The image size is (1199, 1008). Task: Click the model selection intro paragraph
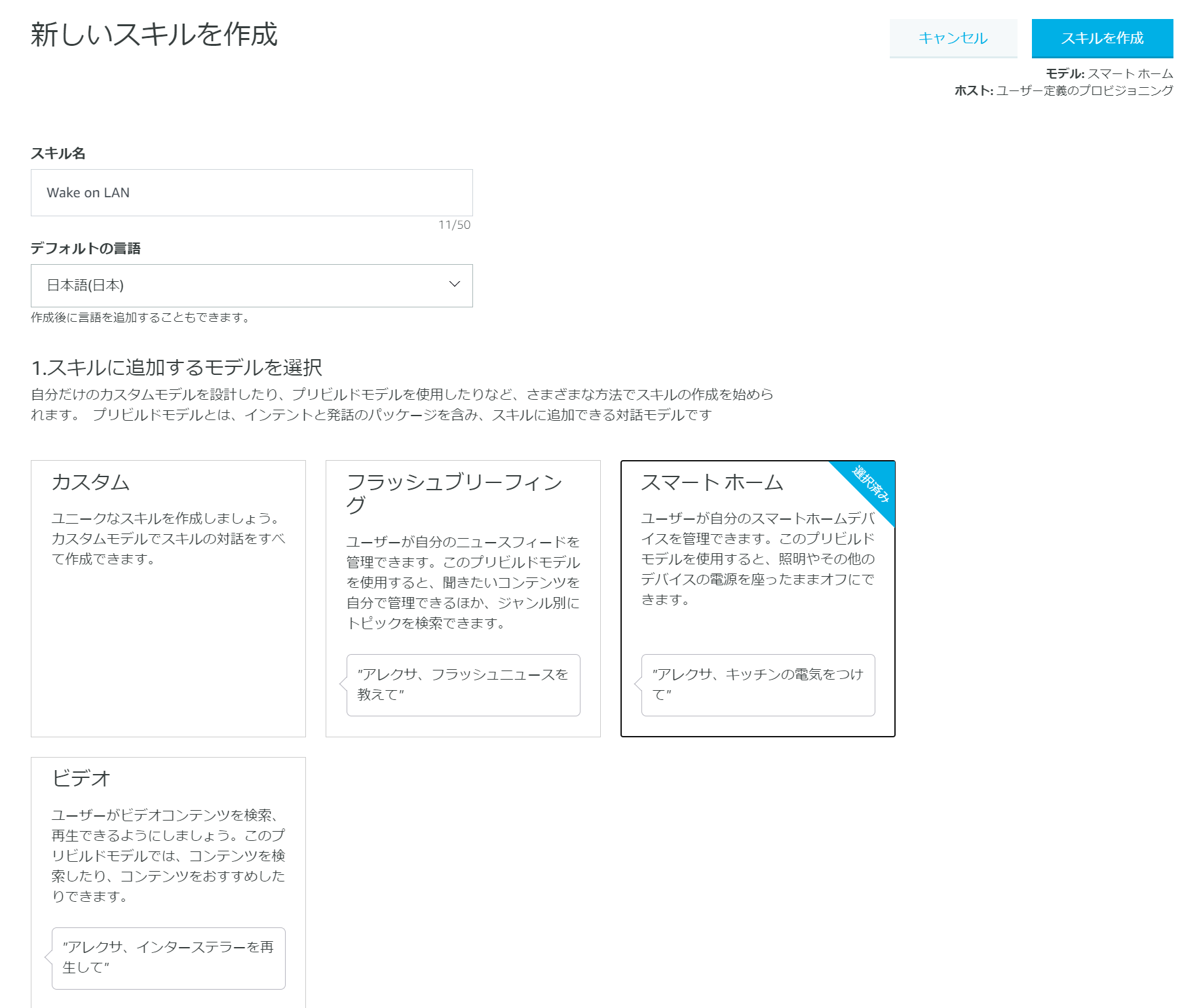pos(402,404)
